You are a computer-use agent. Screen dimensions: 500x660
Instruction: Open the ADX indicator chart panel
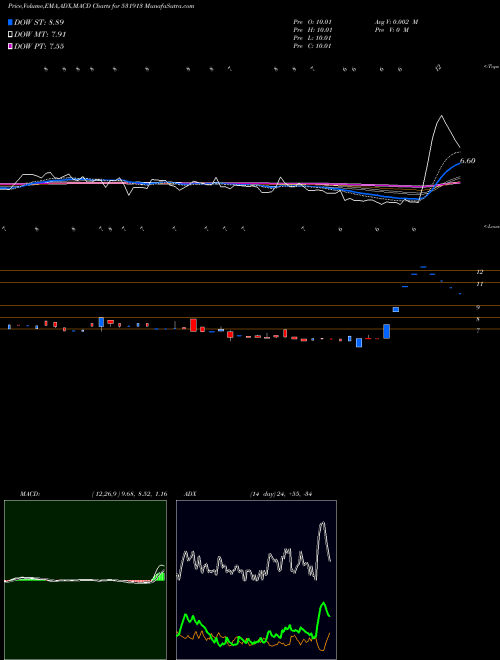click(256, 580)
